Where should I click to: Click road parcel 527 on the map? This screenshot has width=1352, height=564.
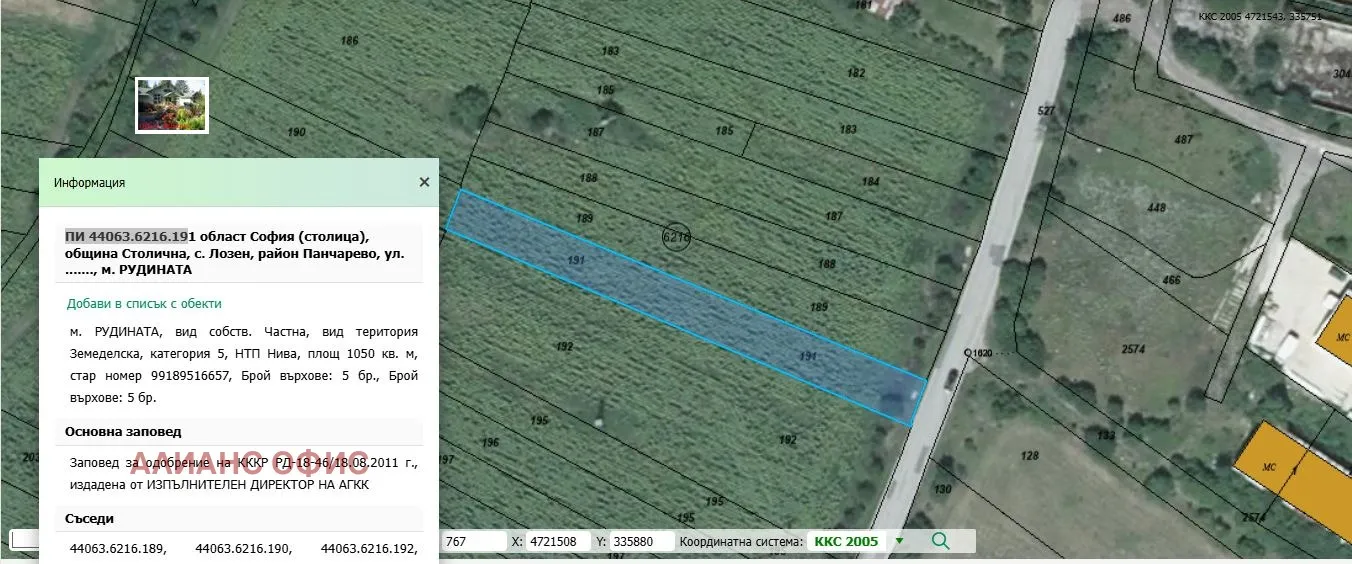pyautogui.click(x=1046, y=111)
